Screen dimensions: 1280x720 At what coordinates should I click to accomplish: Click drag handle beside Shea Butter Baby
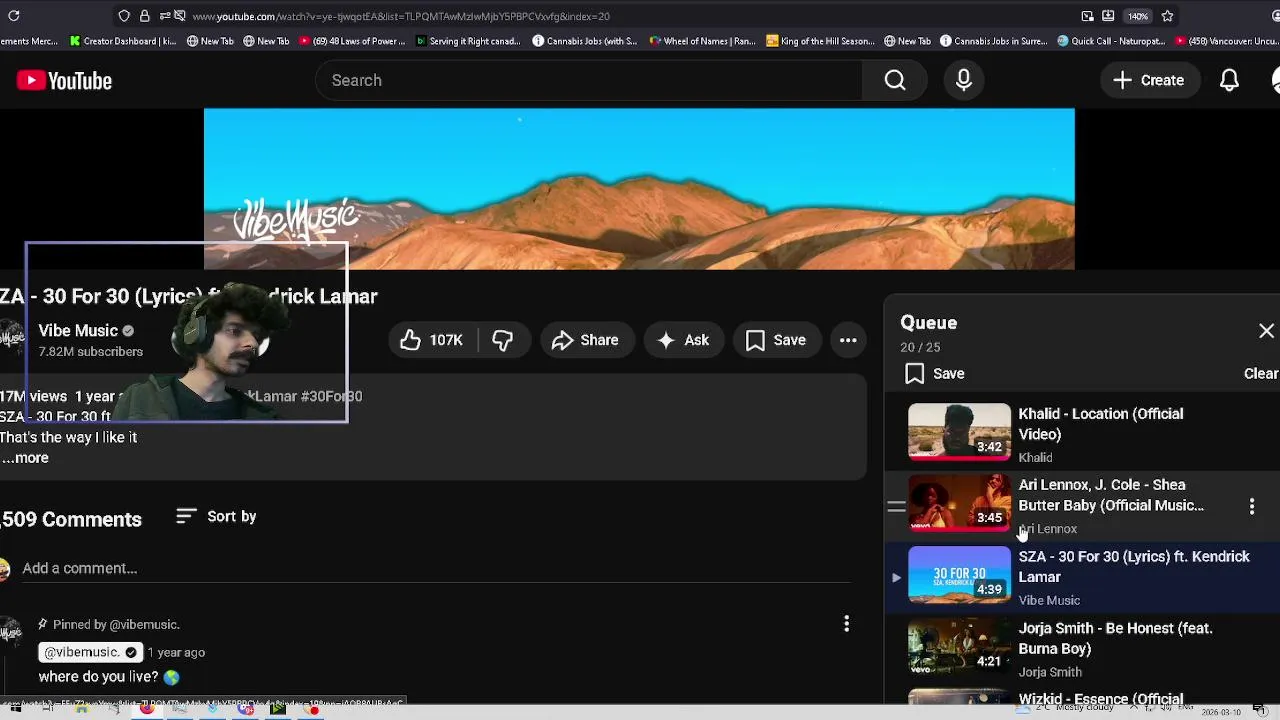(896, 507)
